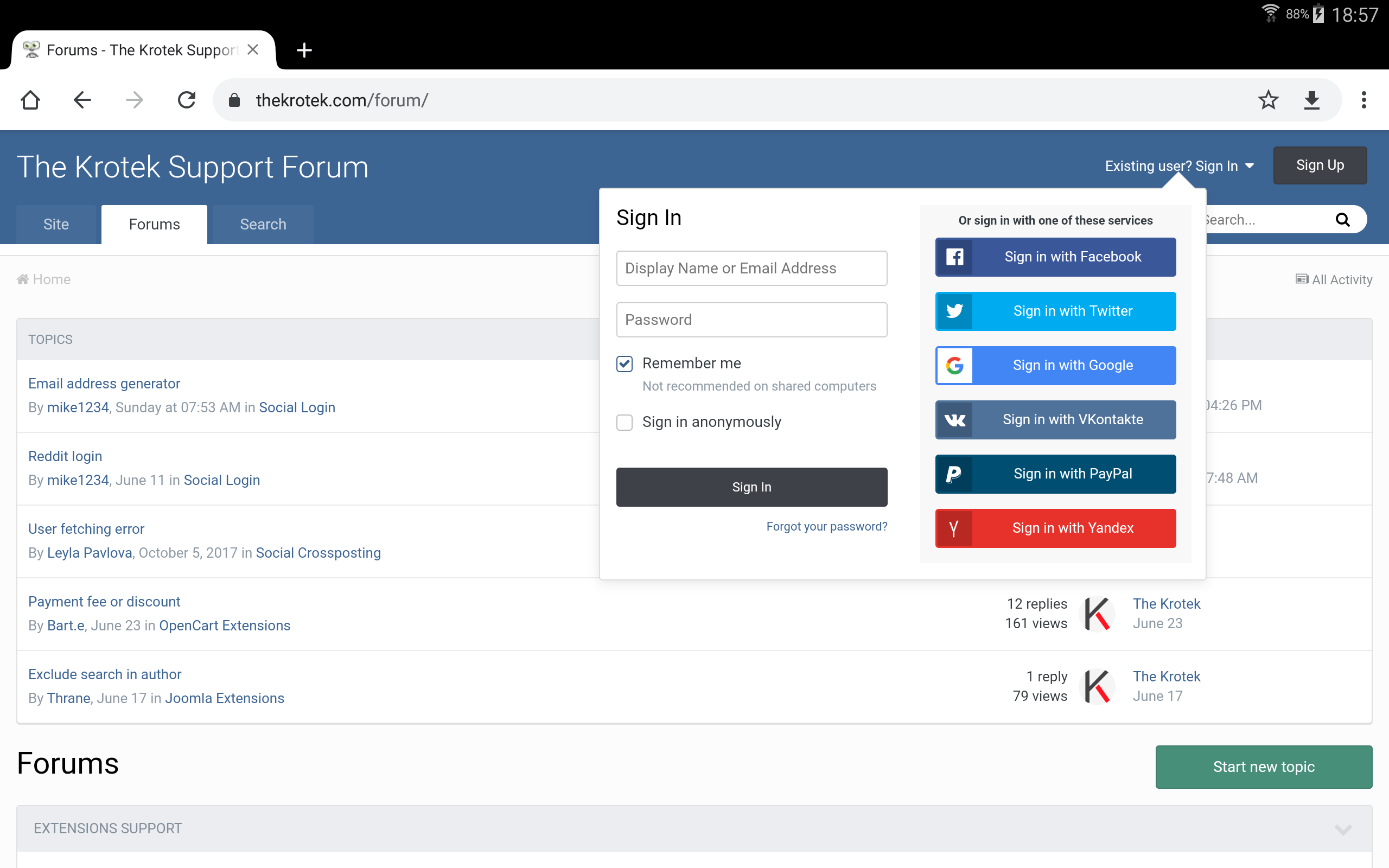Switch to the Site tab
The width and height of the screenshot is (1389, 868).
click(x=56, y=225)
